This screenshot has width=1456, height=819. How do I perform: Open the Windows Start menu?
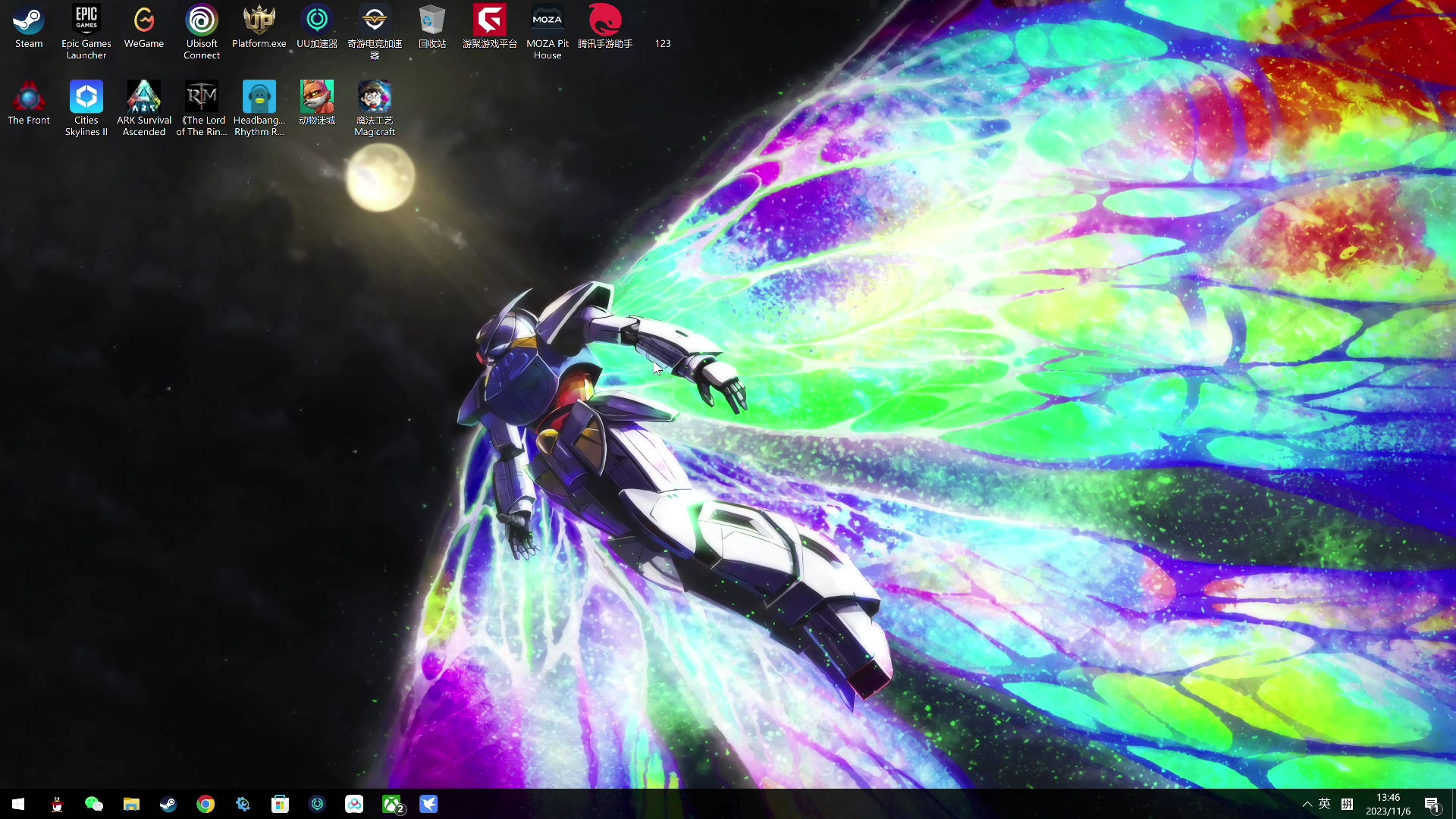tap(18, 805)
